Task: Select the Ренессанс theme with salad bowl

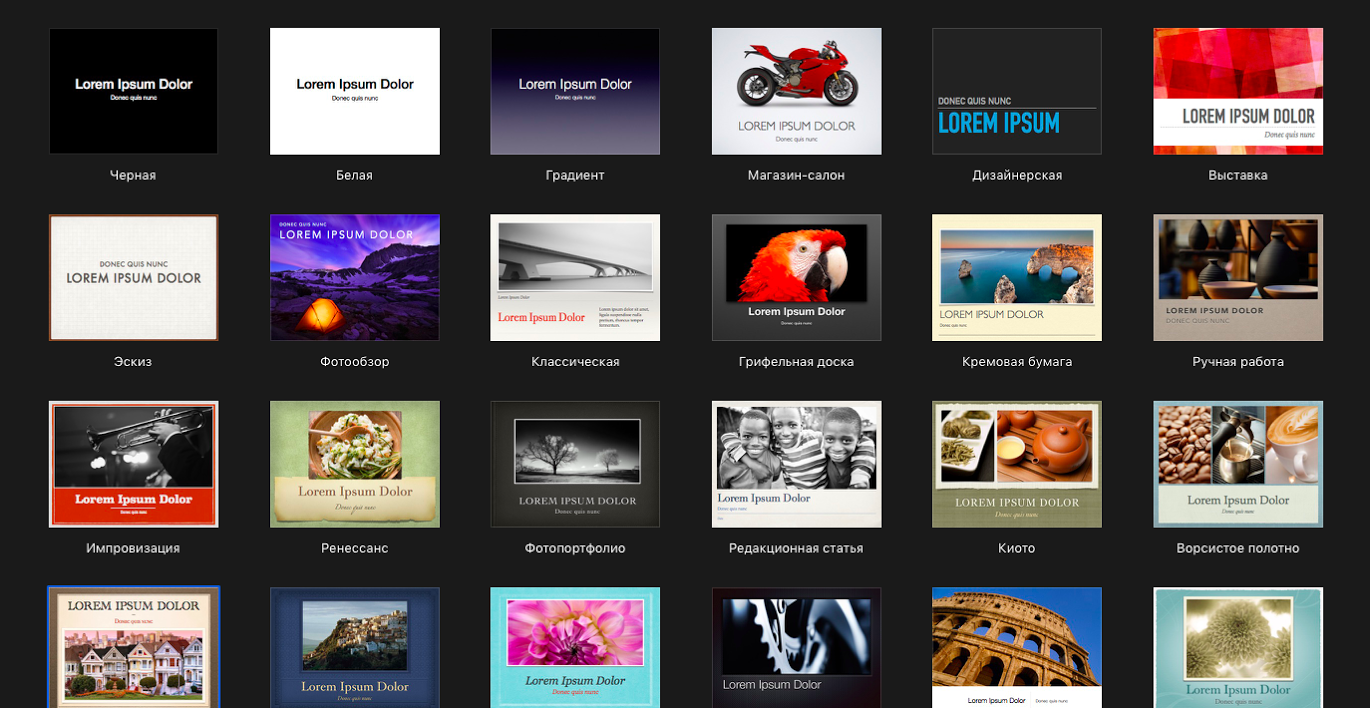Action: [354, 464]
